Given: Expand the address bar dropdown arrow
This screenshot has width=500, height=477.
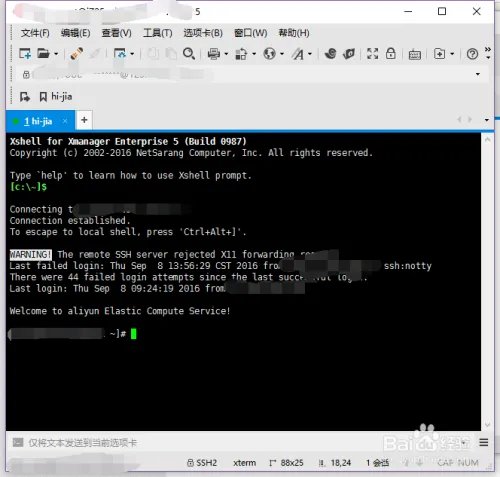Looking at the screenshot, I should coord(478,74).
